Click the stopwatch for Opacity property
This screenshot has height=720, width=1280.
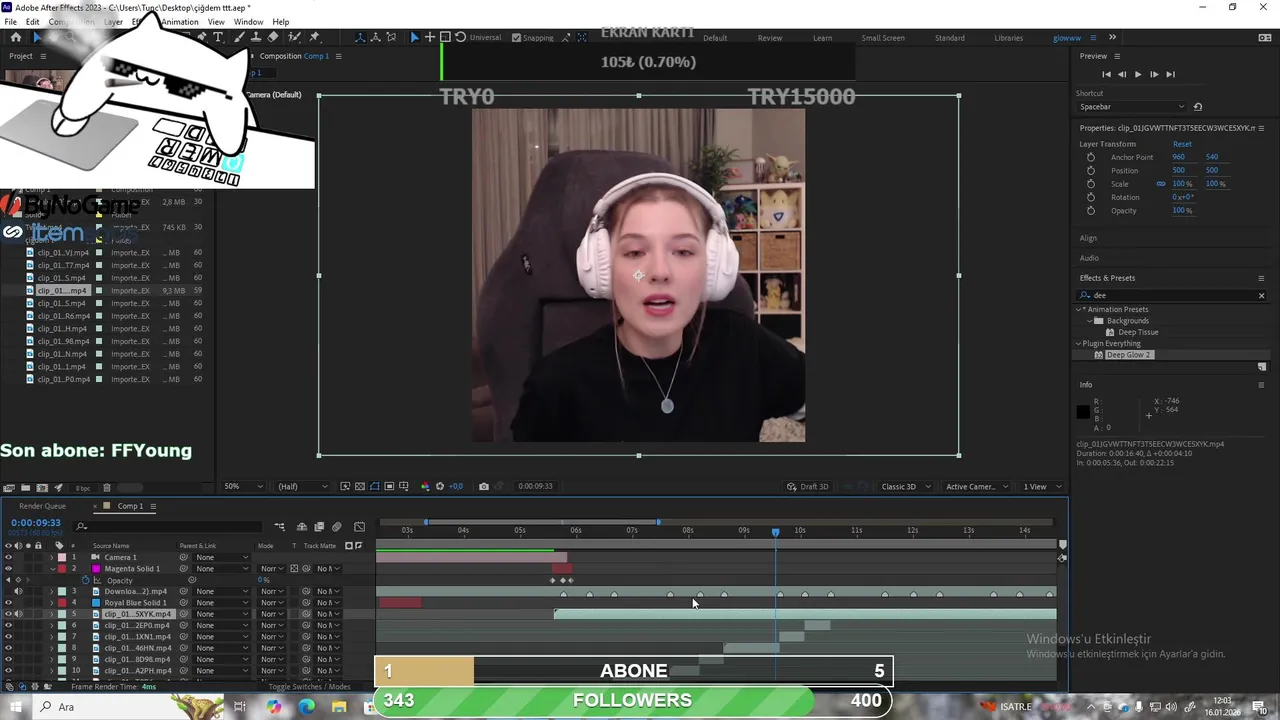point(85,580)
